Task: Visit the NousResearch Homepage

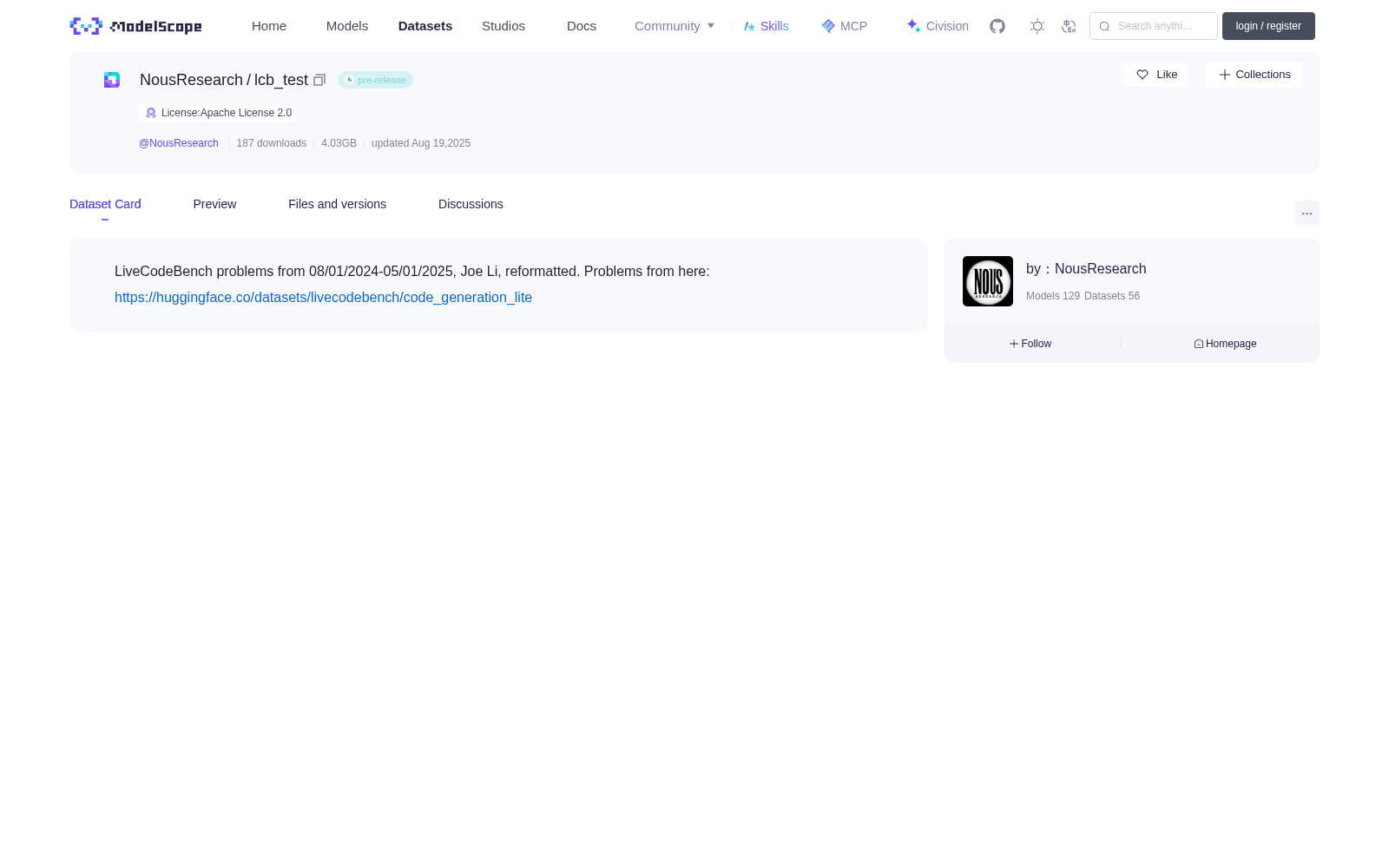Action: click(x=1225, y=344)
